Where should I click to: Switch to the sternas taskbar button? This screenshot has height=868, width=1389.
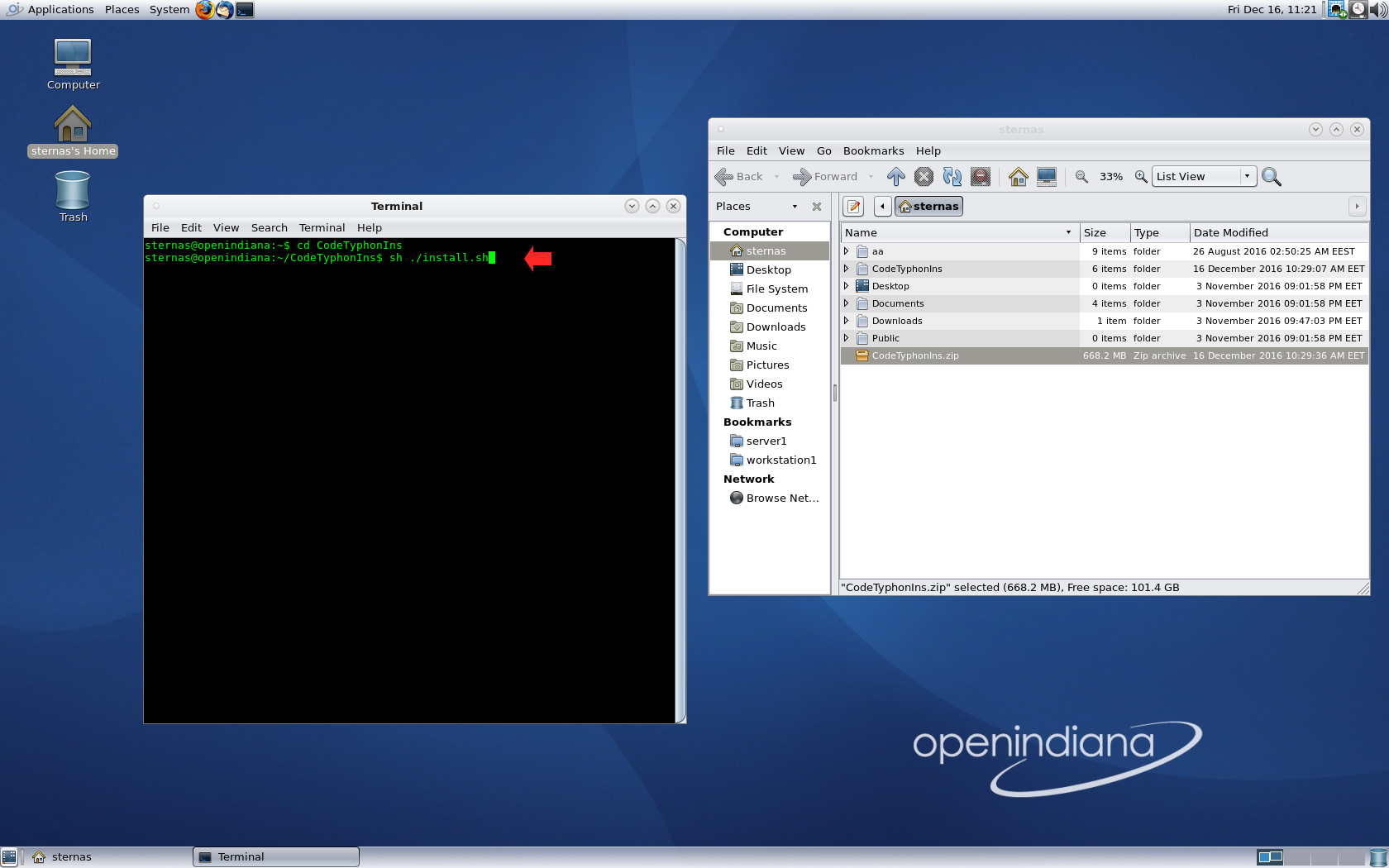tap(109, 857)
